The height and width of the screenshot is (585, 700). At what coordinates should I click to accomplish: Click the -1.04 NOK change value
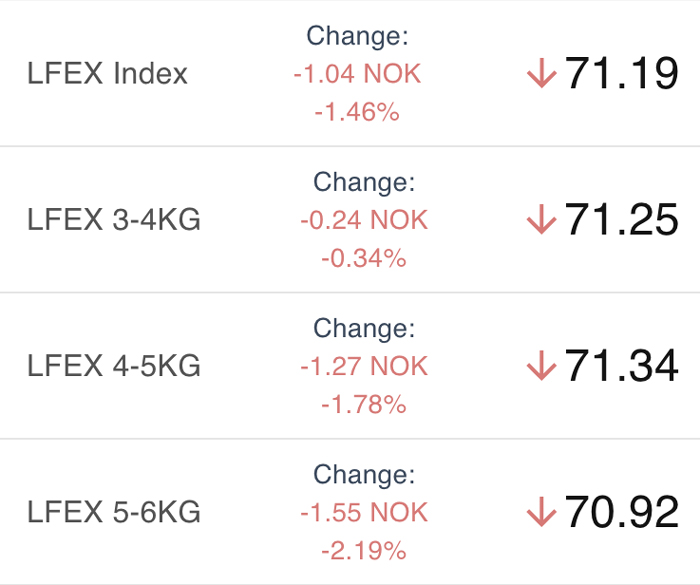tap(357, 74)
